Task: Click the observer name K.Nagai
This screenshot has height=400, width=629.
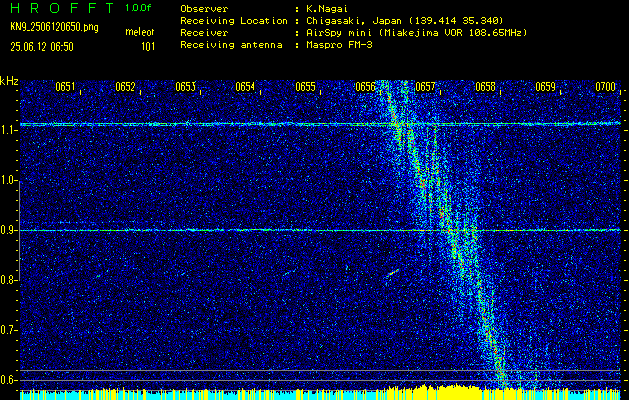Action: 328,8
